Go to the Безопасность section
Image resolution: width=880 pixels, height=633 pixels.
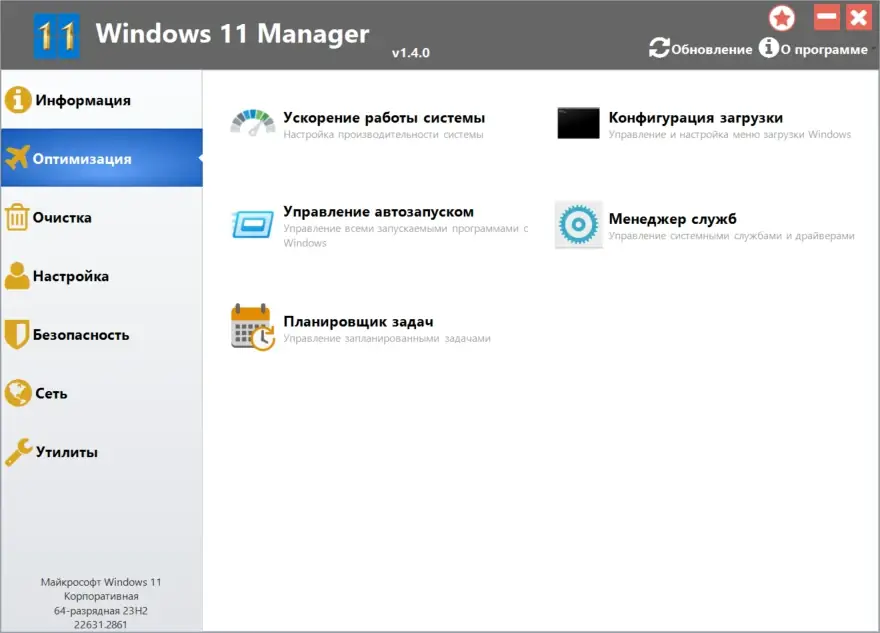[102, 334]
